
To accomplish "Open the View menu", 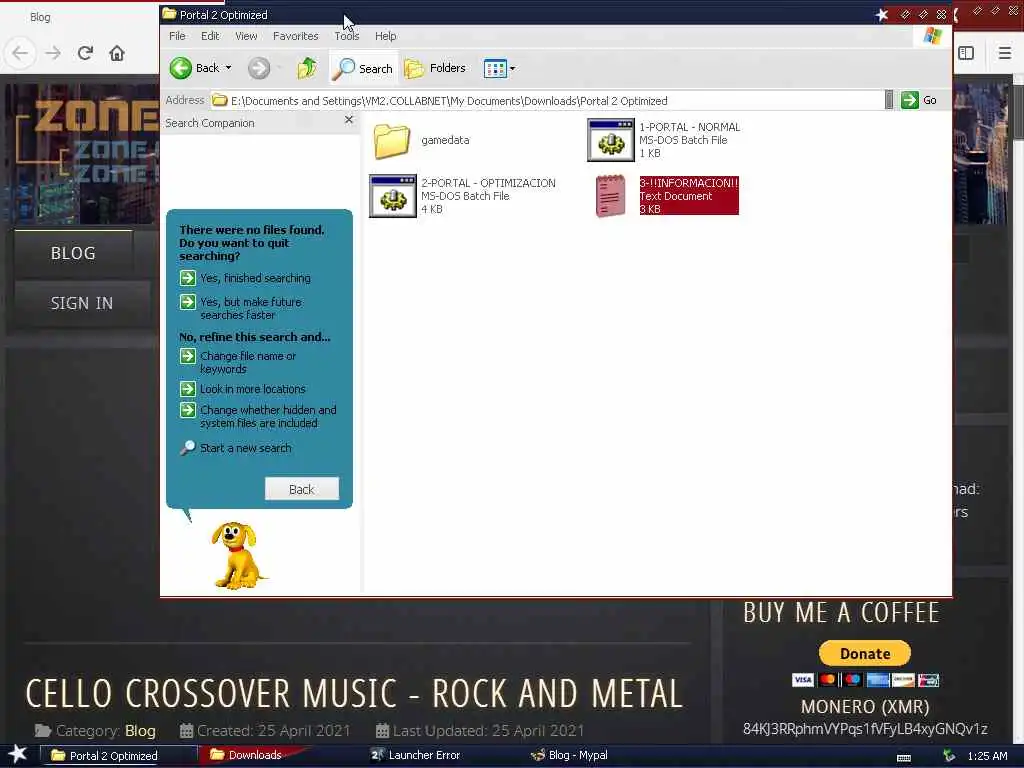I will click(x=246, y=36).
